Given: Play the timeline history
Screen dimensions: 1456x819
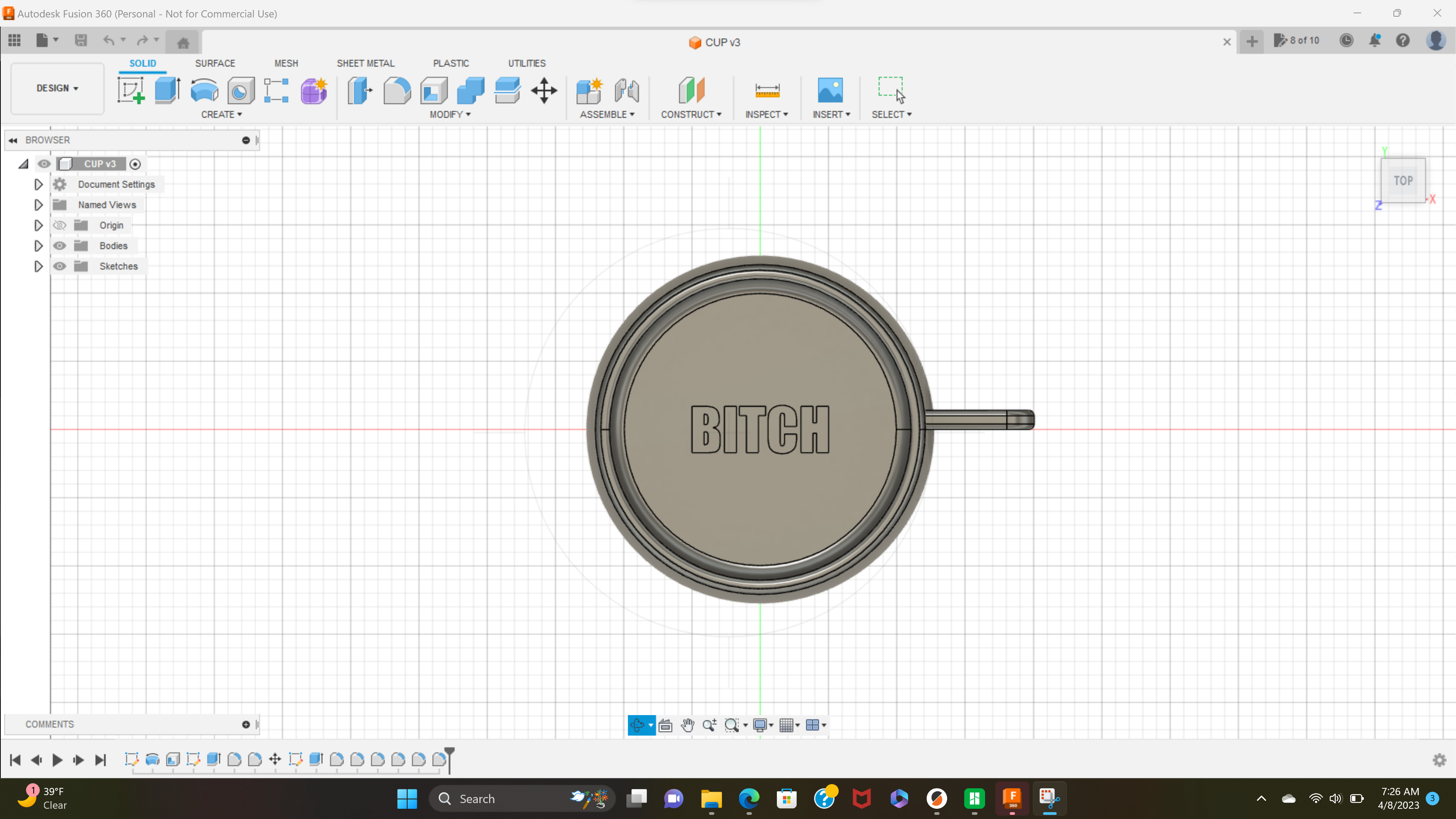Looking at the screenshot, I should pos(57,760).
